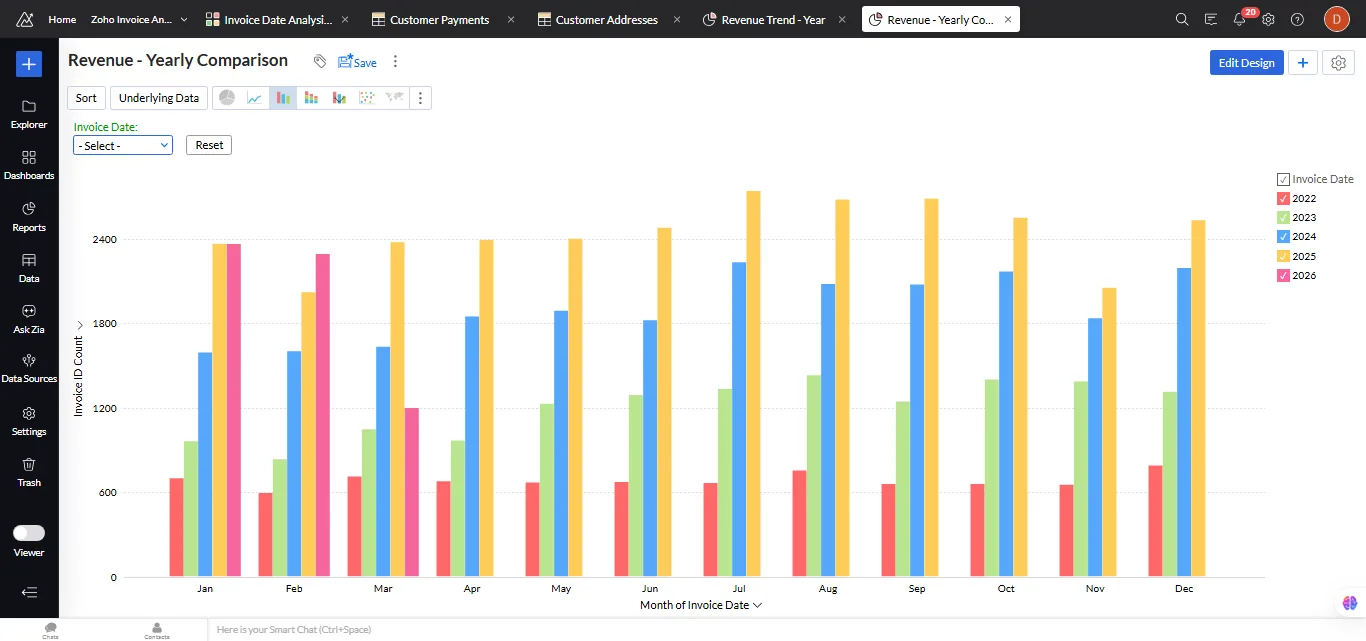
Task: Expand the Y-axis Invoice ID Count arrow
Action: [79, 324]
